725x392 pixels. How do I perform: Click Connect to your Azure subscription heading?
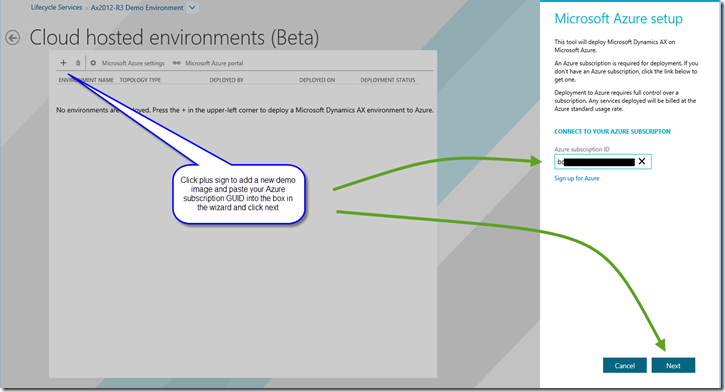pyautogui.click(x=612, y=132)
